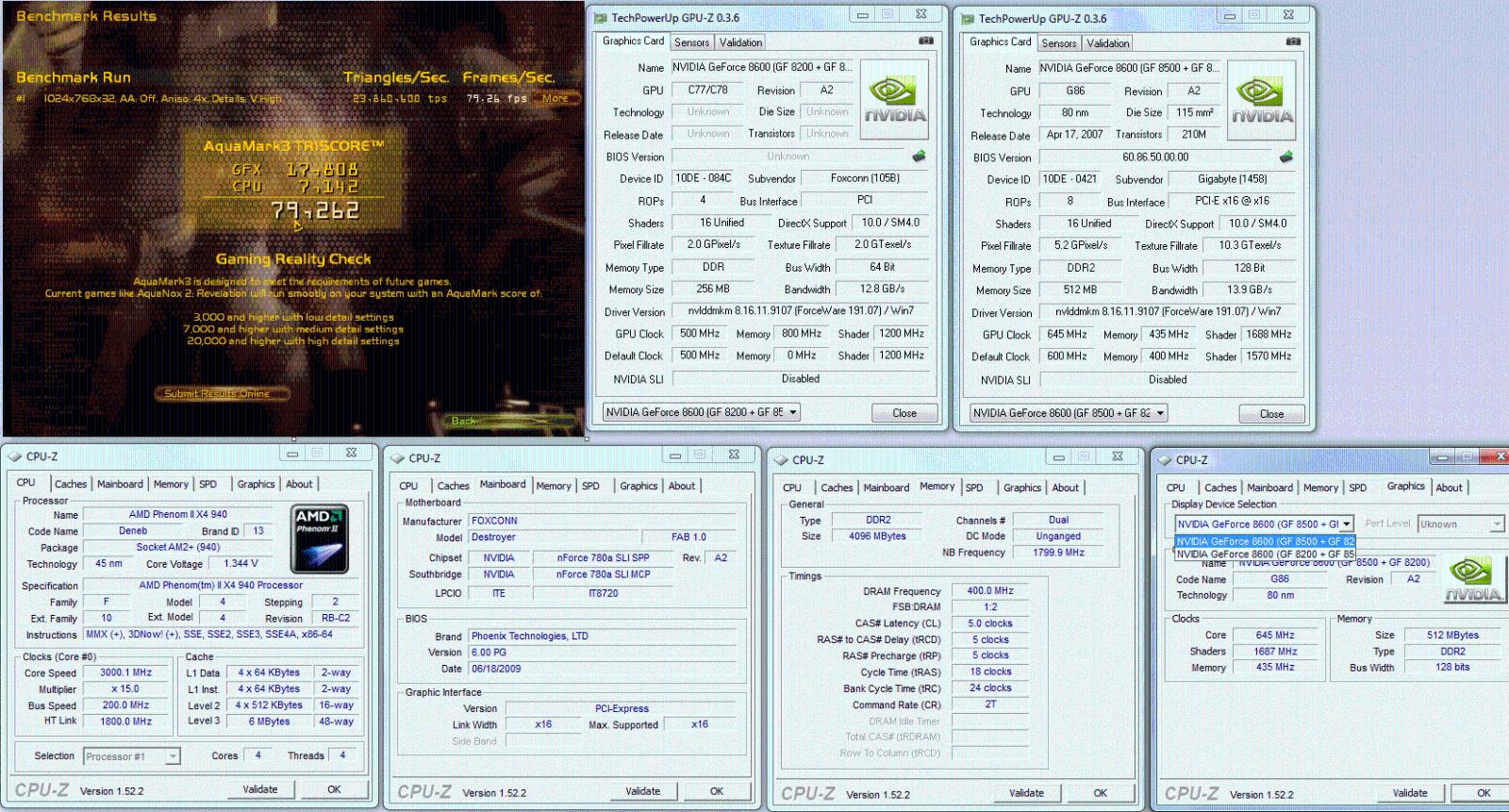Switch to Sensors tab in right GPU-Z

(x=1058, y=43)
